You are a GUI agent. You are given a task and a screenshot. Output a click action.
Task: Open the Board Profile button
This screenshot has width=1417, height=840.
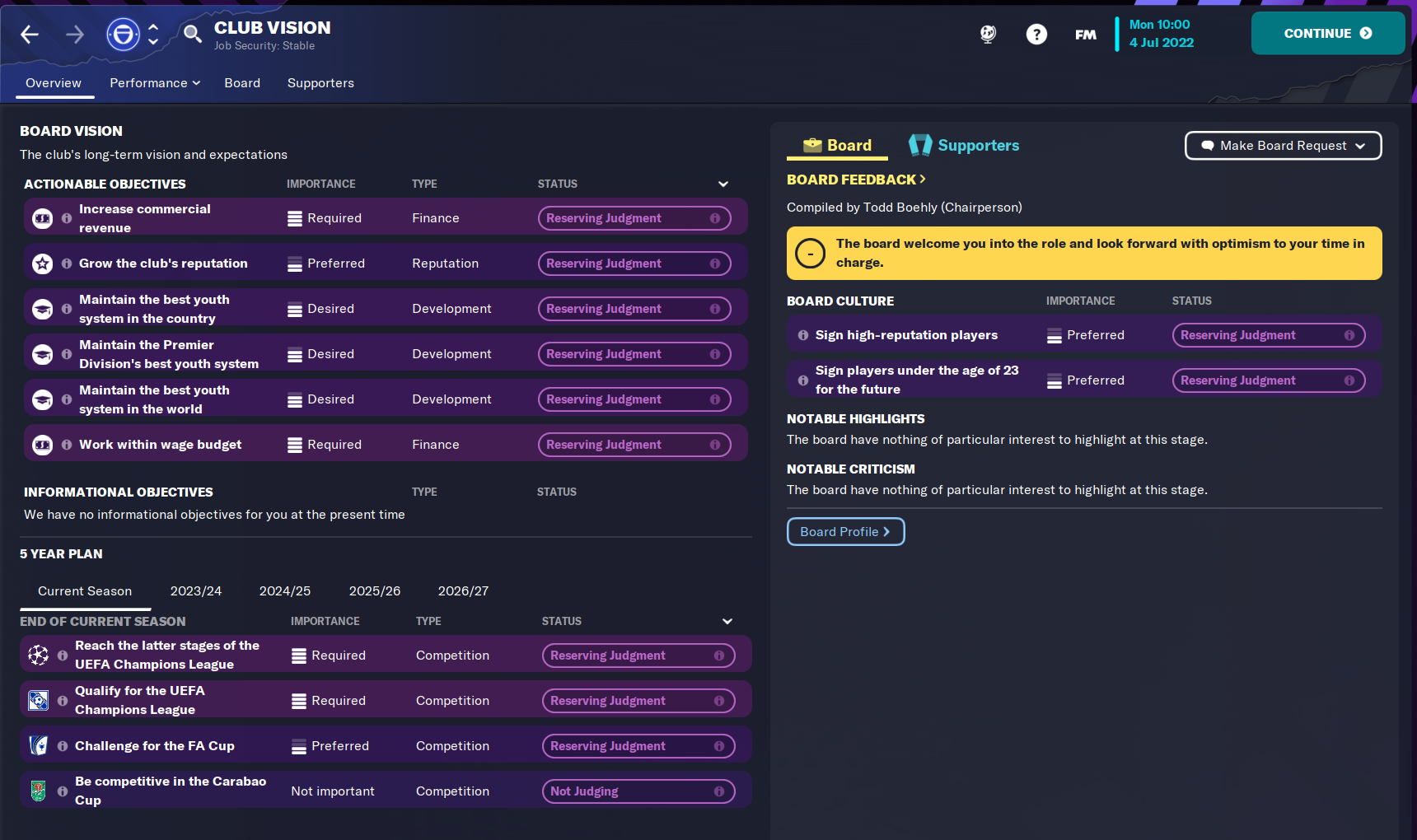(x=846, y=532)
